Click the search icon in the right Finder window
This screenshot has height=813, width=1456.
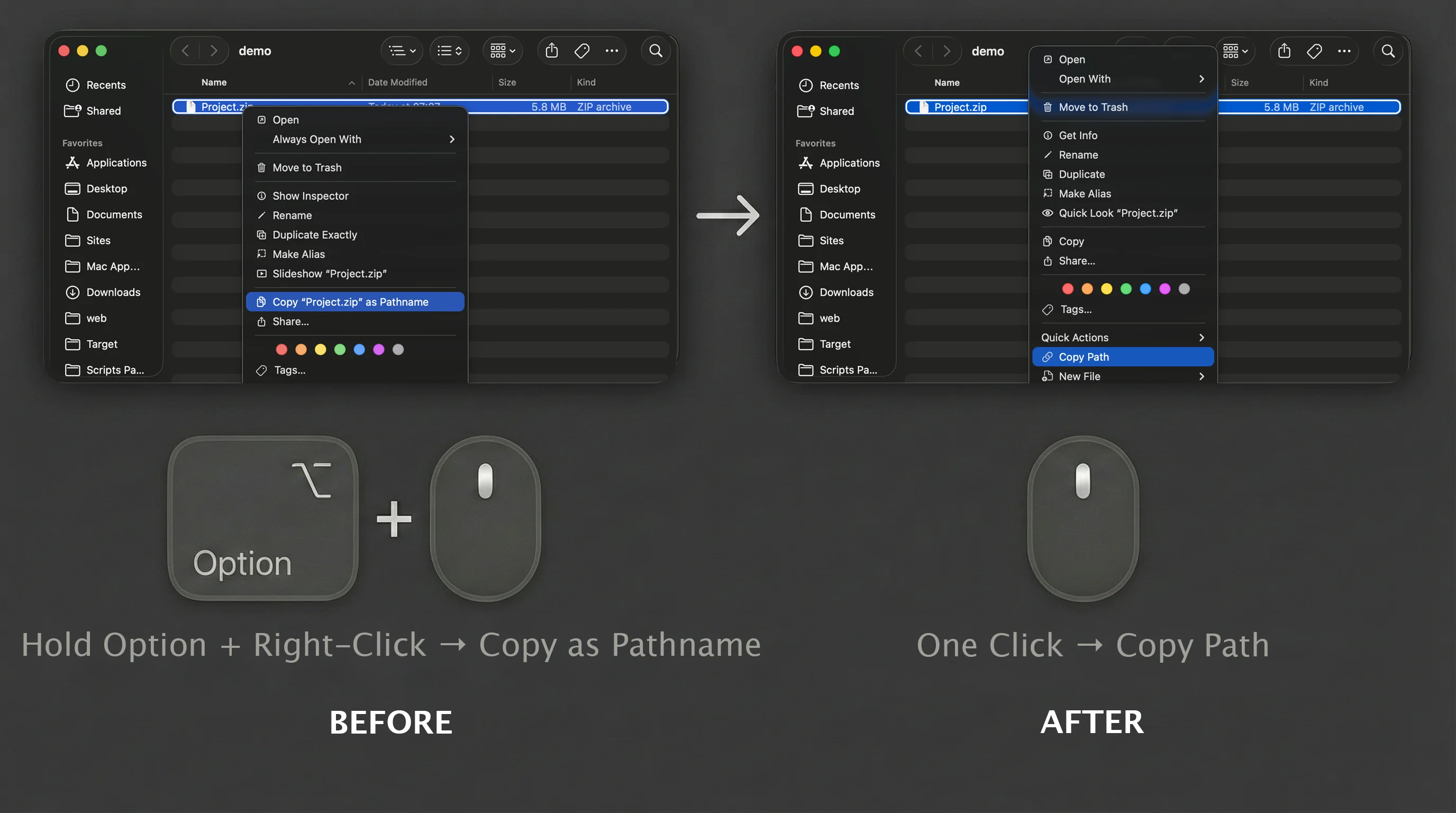coord(1388,51)
